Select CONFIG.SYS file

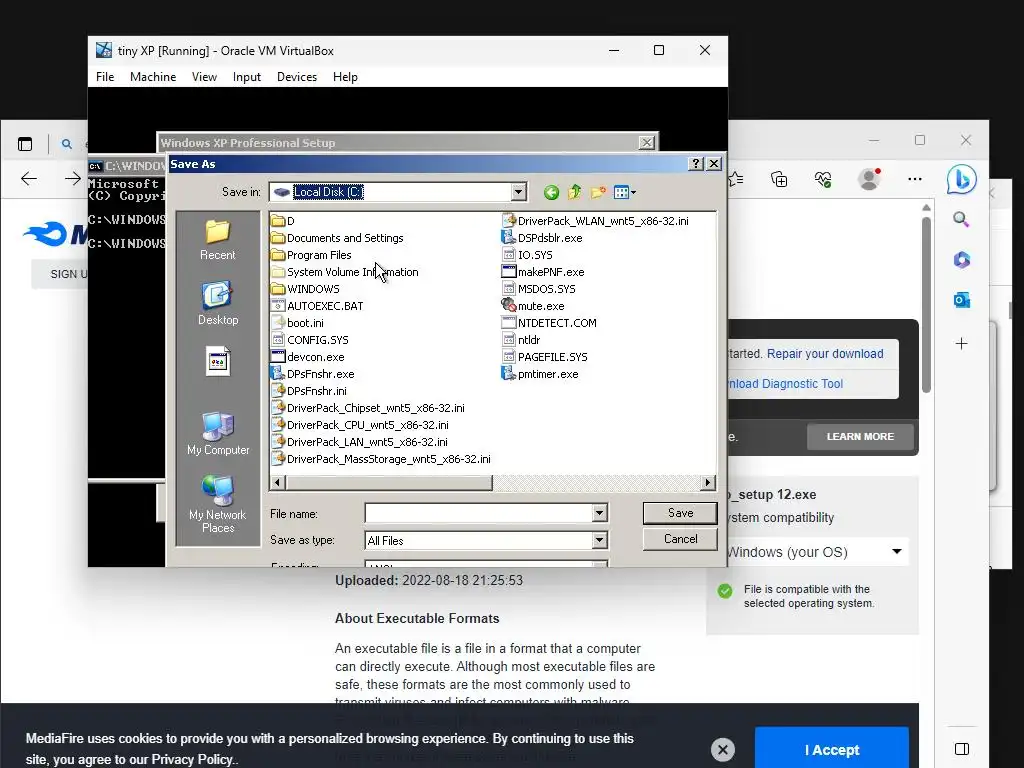pos(310,340)
